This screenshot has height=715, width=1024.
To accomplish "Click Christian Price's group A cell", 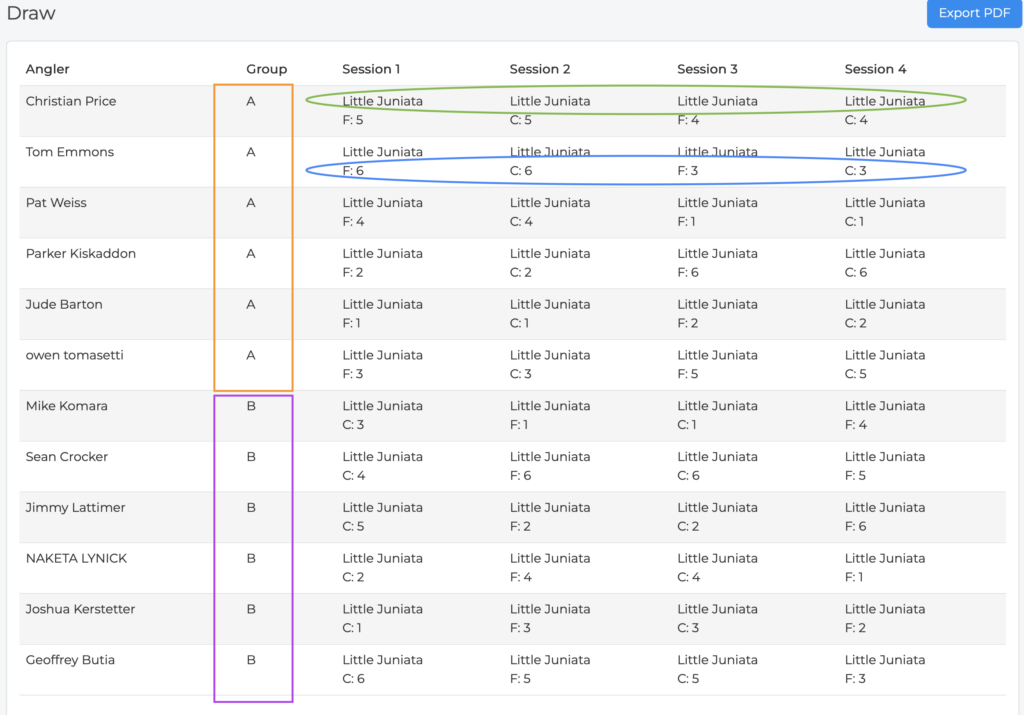I will [x=251, y=101].
